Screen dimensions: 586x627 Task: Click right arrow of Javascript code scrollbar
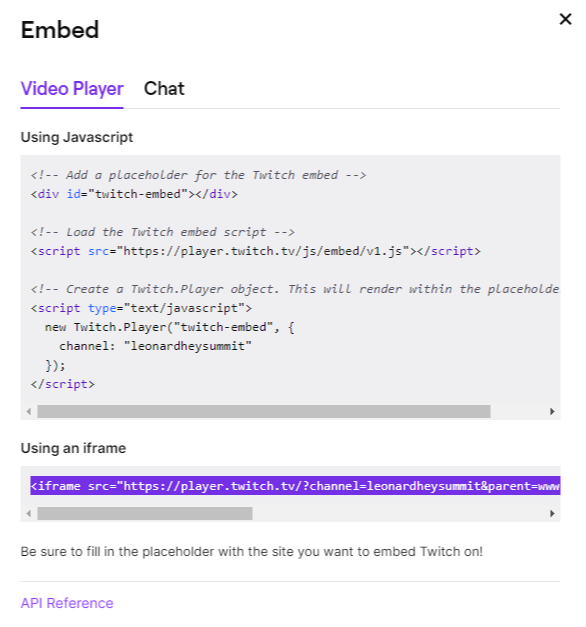(552, 411)
